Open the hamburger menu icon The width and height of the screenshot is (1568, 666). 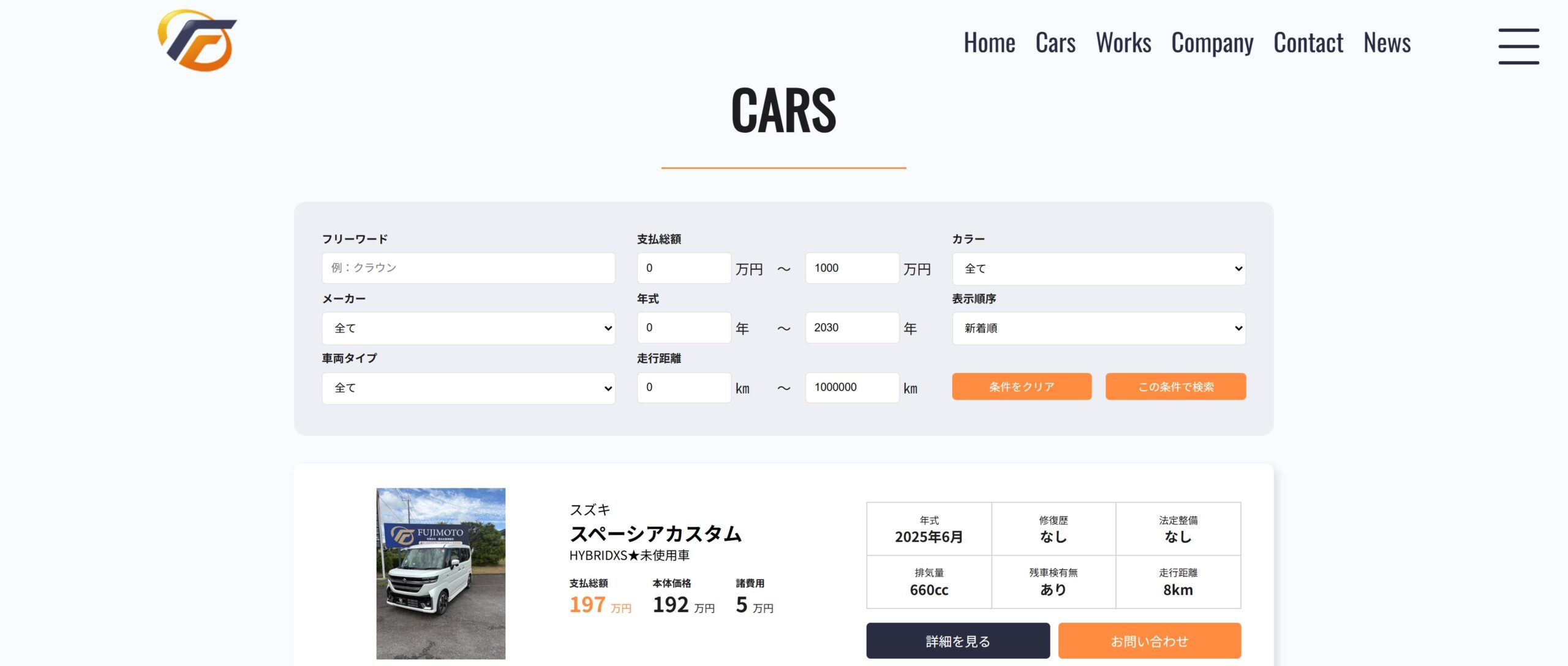coord(1518,46)
